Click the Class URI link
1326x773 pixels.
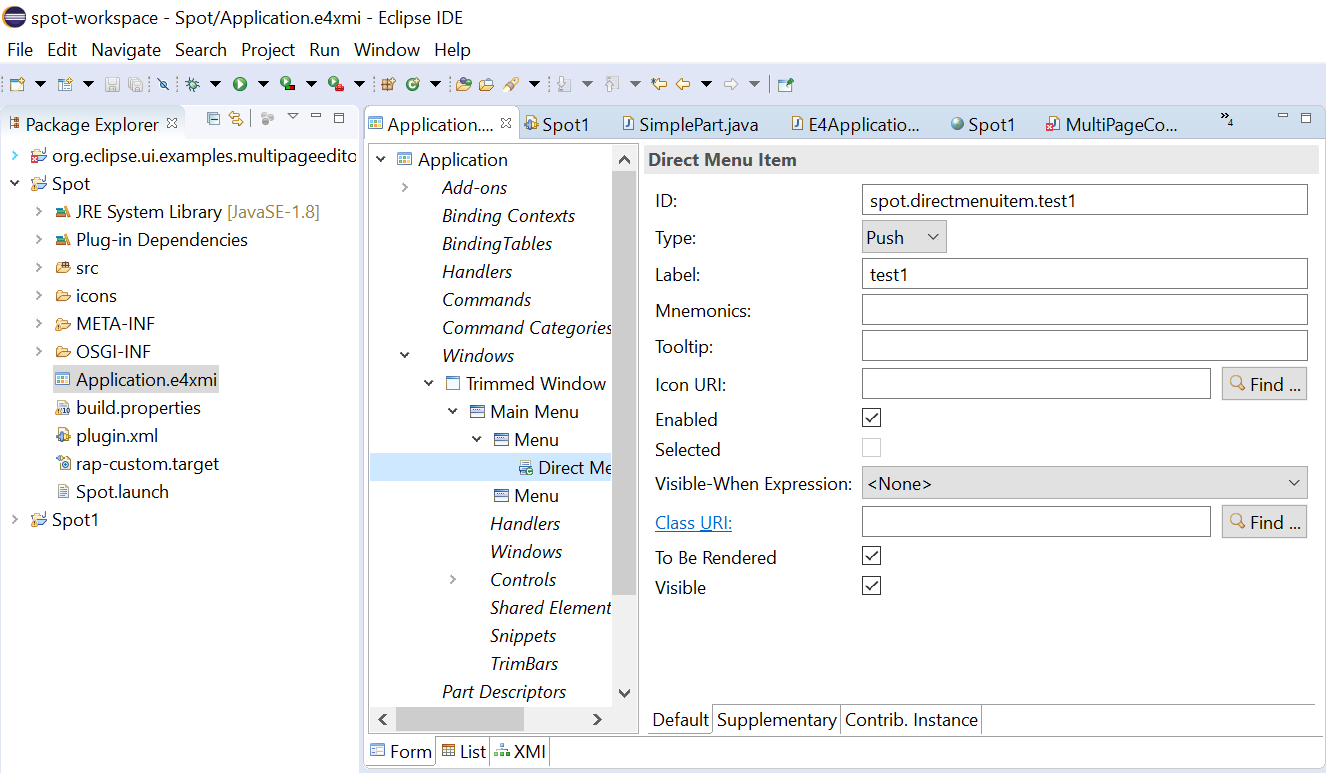693,522
